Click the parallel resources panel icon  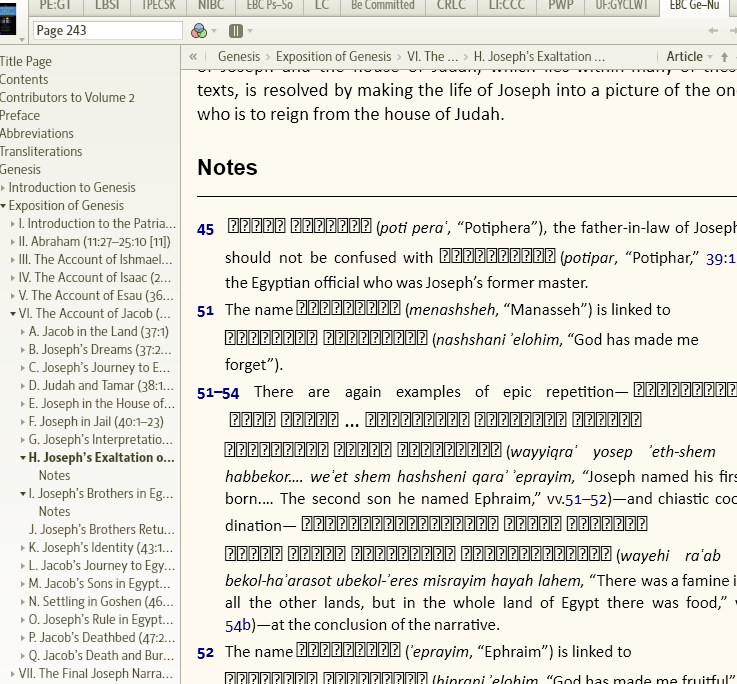[235, 31]
